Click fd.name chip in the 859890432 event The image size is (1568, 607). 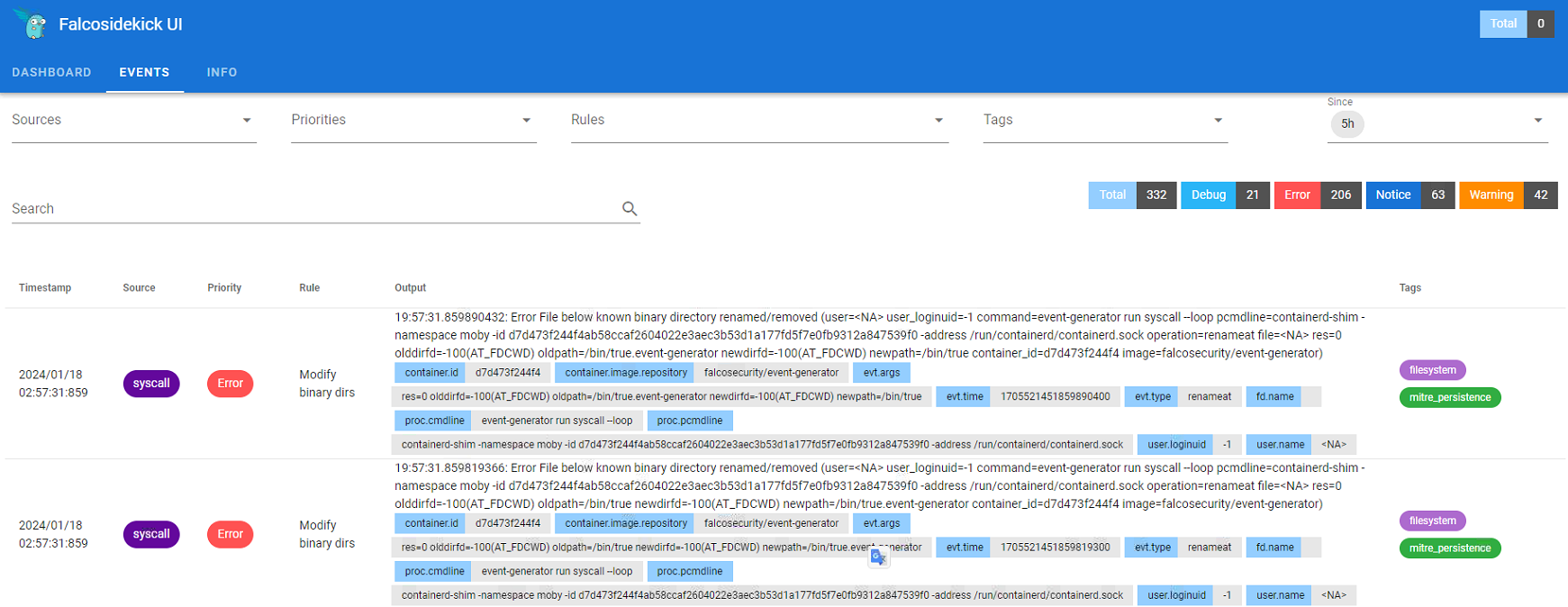(x=1274, y=397)
